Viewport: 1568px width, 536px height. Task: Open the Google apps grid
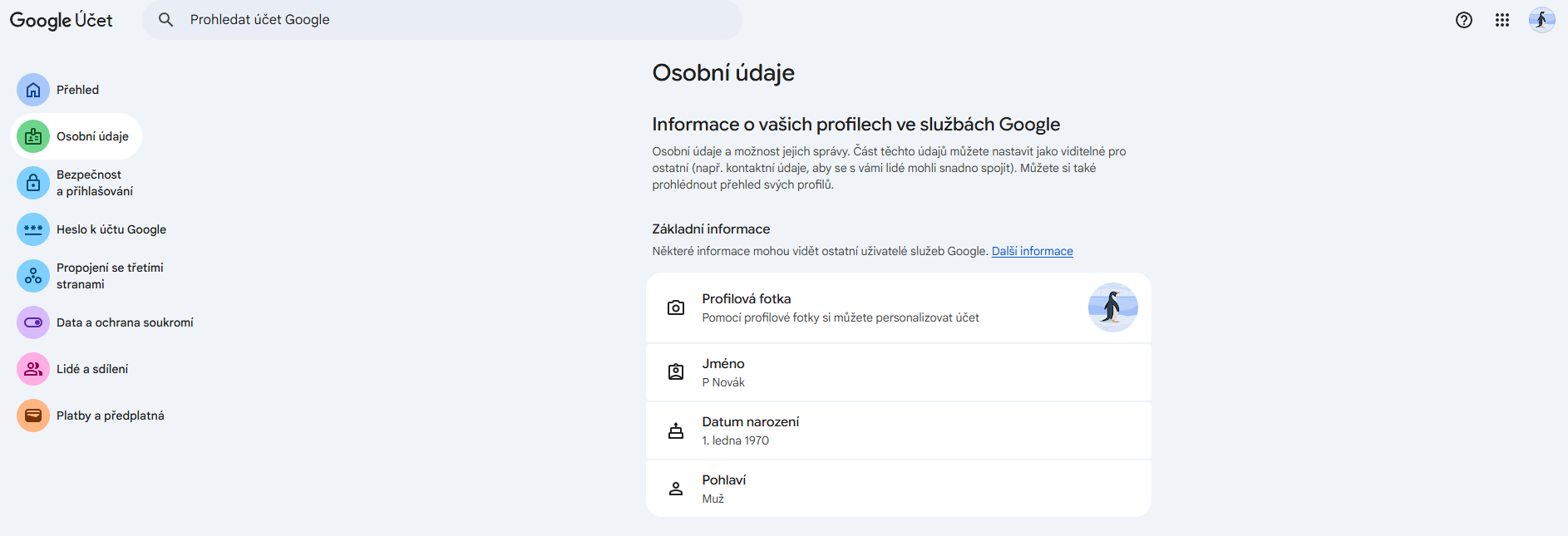tap(1501, 20)
